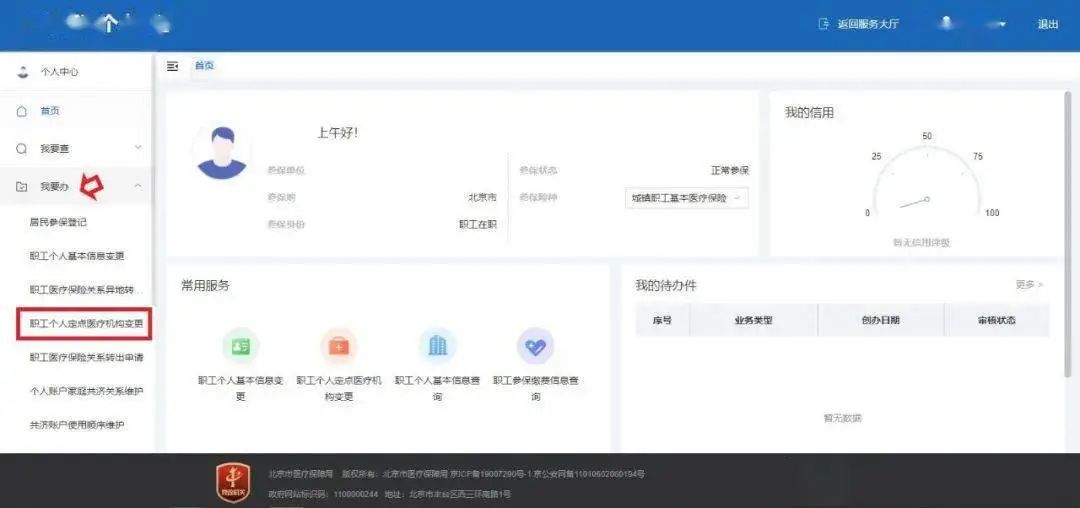Open the 职工参保缴费信息查询 heart icon
This screenshot has height=508, width=1080.
[535, 346]
